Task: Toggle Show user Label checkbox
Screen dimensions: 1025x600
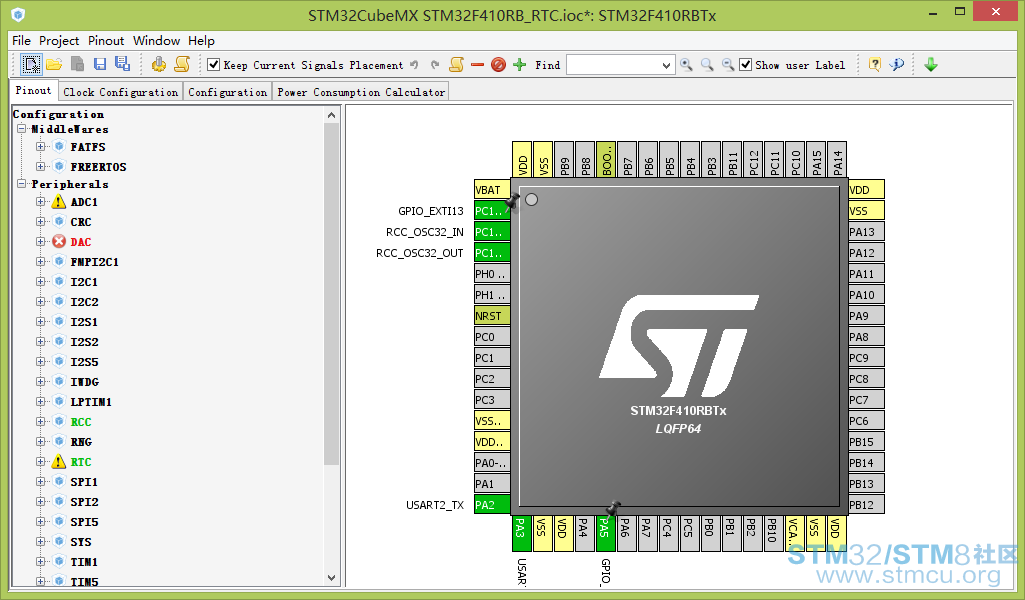Action: coord(745,65)
